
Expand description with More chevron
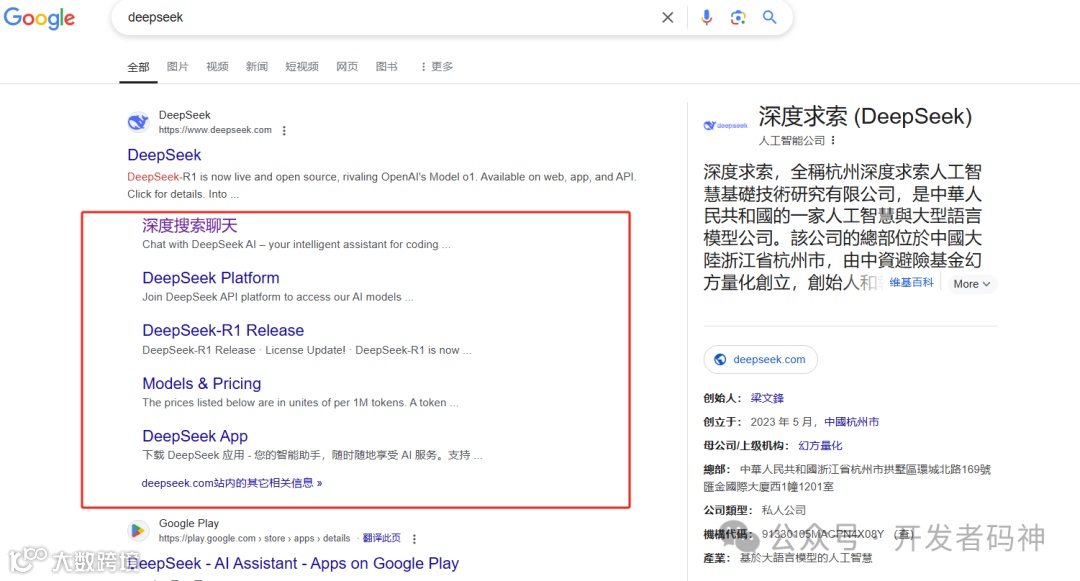pyautogui.click(x=972, y=284)
